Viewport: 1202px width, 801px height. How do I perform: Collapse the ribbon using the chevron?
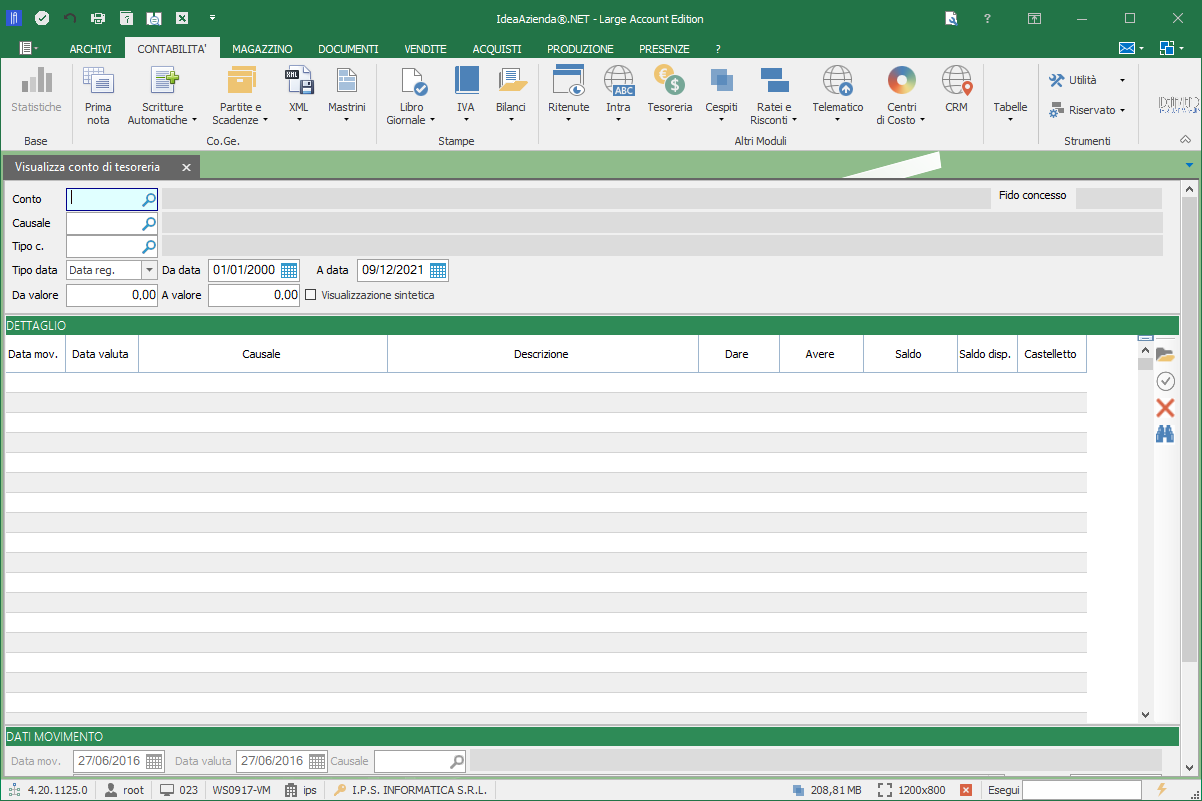point(1186,140)
